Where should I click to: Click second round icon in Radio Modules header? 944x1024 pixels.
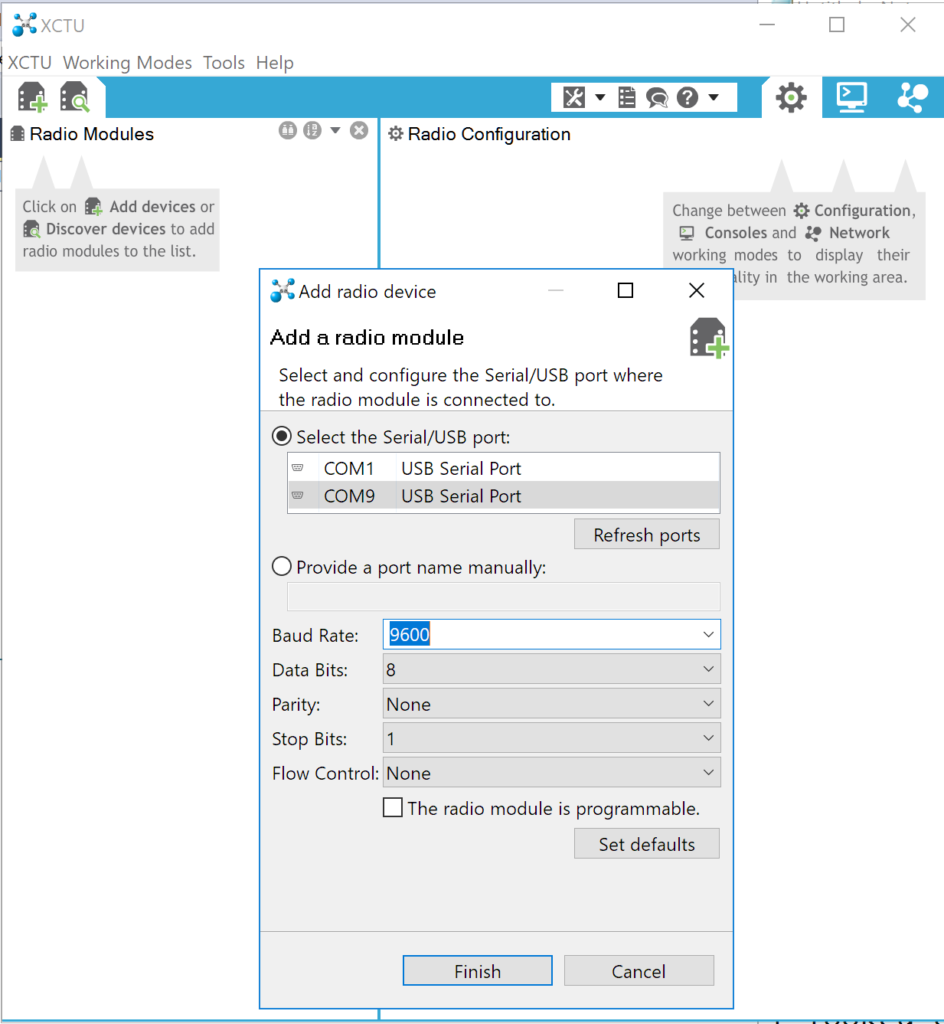pyautogui.click(x=312, y=131)
